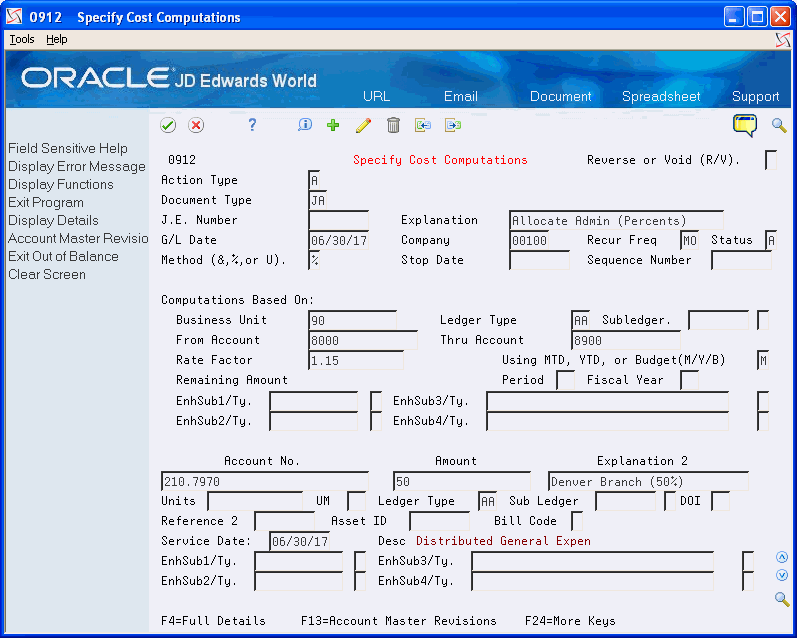Click the title bar application icon
Screen dimensions: 797x638
coord(14,17)
